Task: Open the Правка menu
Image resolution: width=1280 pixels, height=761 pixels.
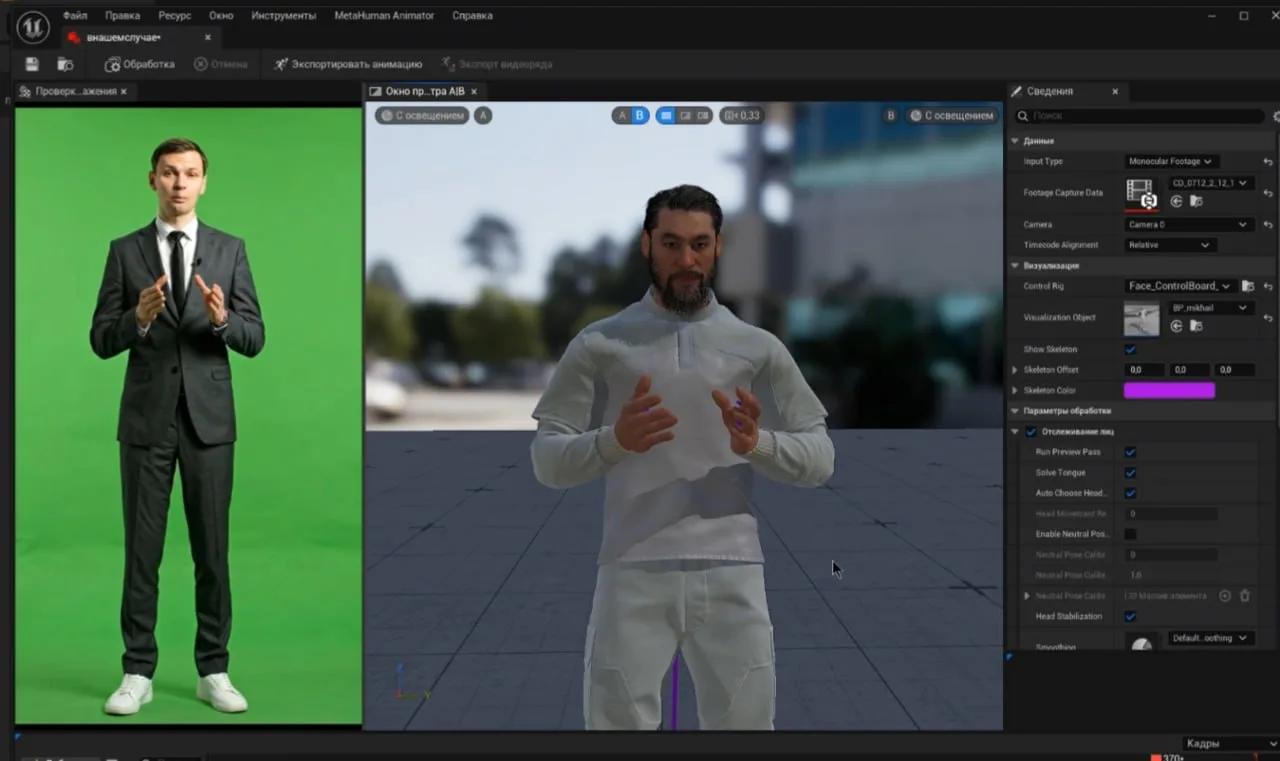Action: [122, 16]
